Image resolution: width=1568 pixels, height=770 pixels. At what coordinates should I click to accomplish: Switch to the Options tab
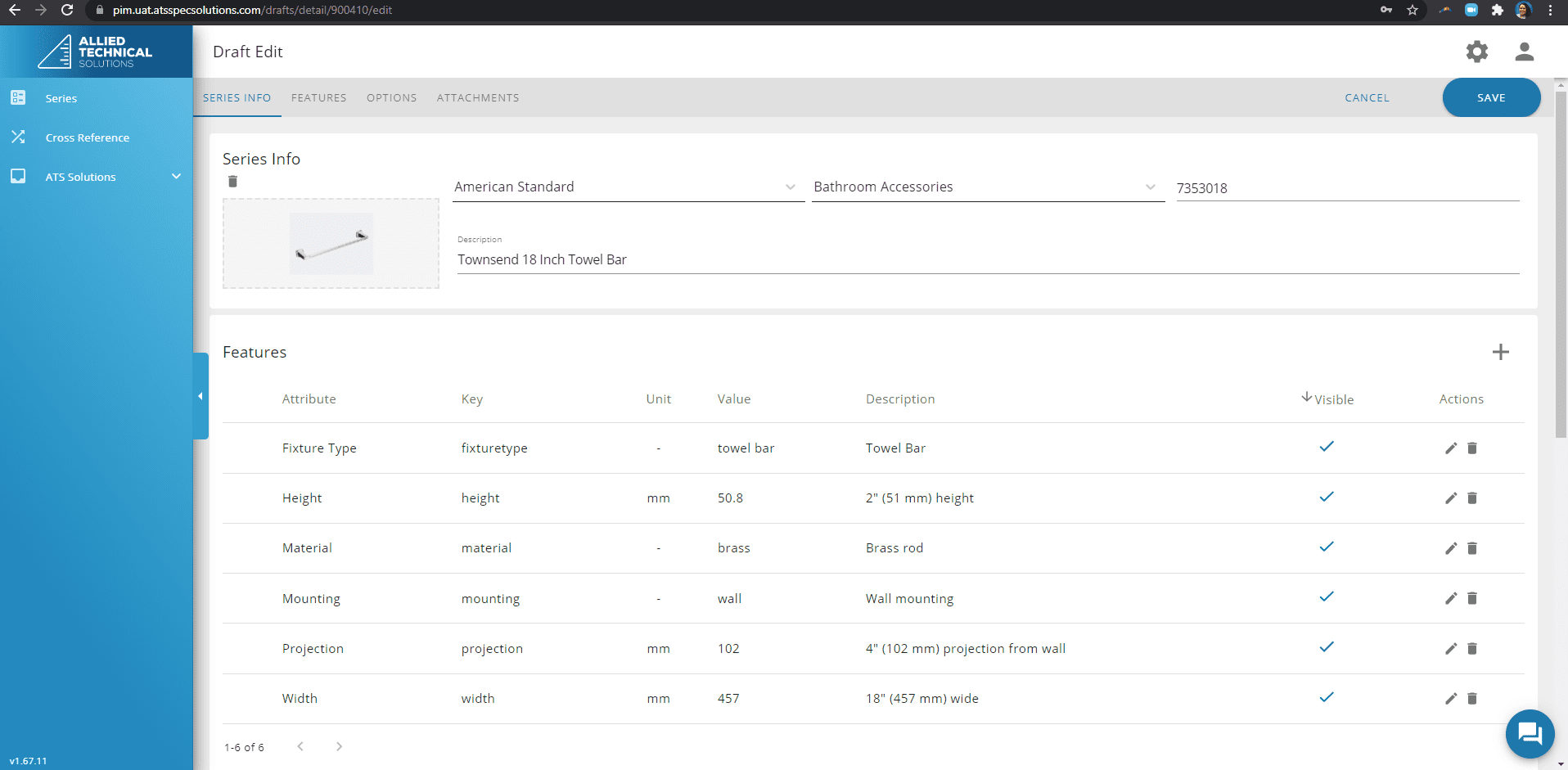tap(392, 97)
